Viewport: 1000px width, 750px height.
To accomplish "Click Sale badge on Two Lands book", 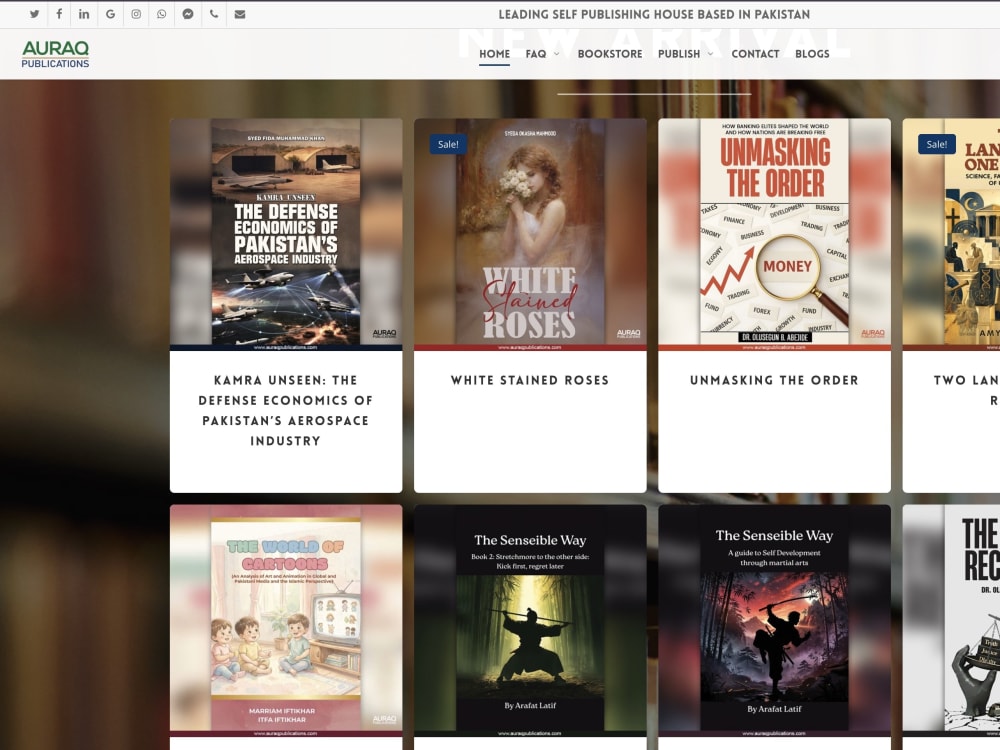I will tap(936, 144).
